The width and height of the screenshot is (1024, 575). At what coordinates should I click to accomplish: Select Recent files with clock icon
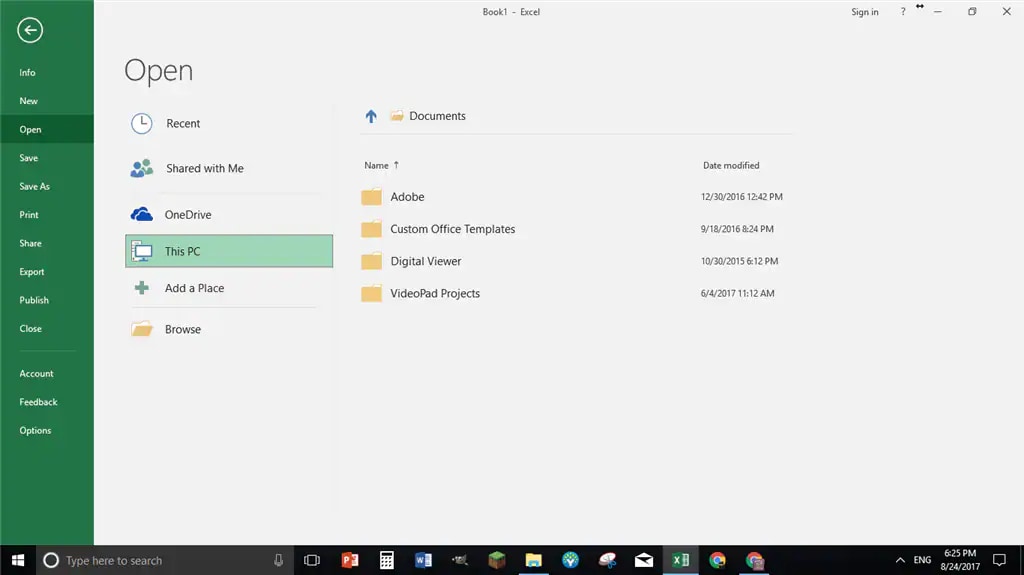[x=183, y=124]
